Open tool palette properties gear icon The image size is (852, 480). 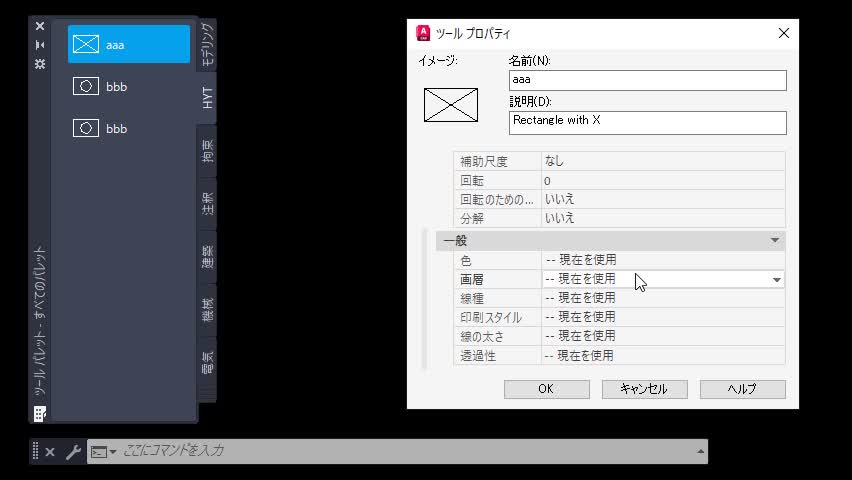(x=40, y=64)
